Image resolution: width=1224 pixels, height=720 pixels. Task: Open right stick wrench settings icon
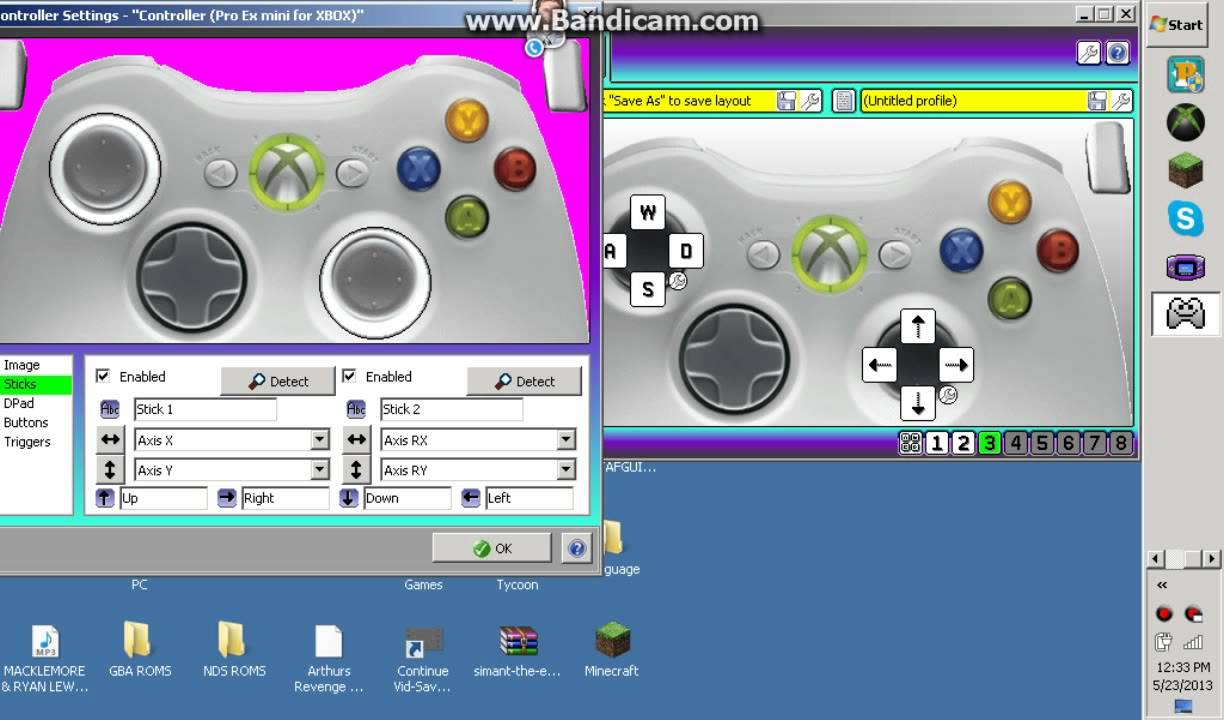tap(948, 395)
